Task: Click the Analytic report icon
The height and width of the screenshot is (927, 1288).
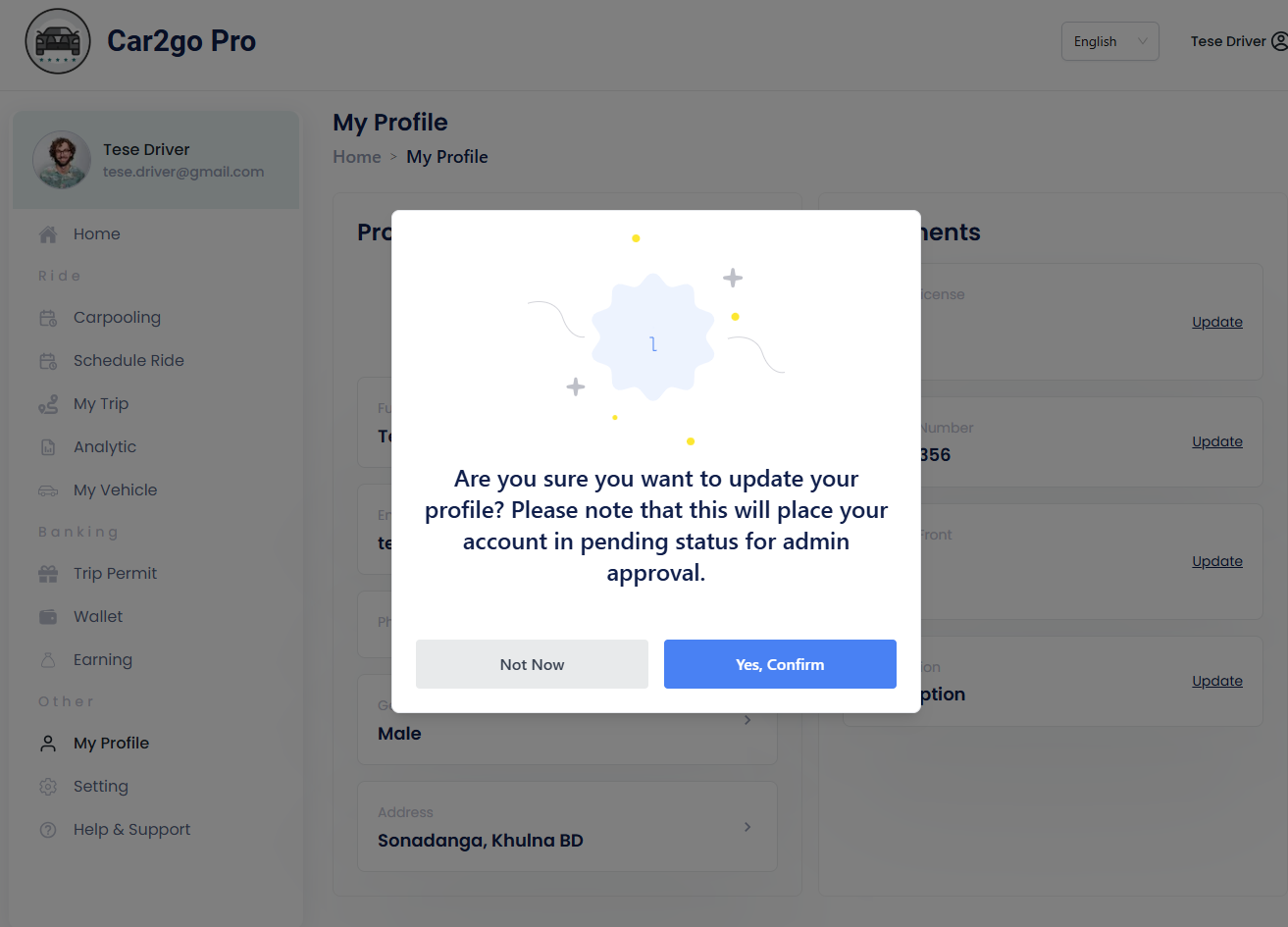Action: coord(48,447)
